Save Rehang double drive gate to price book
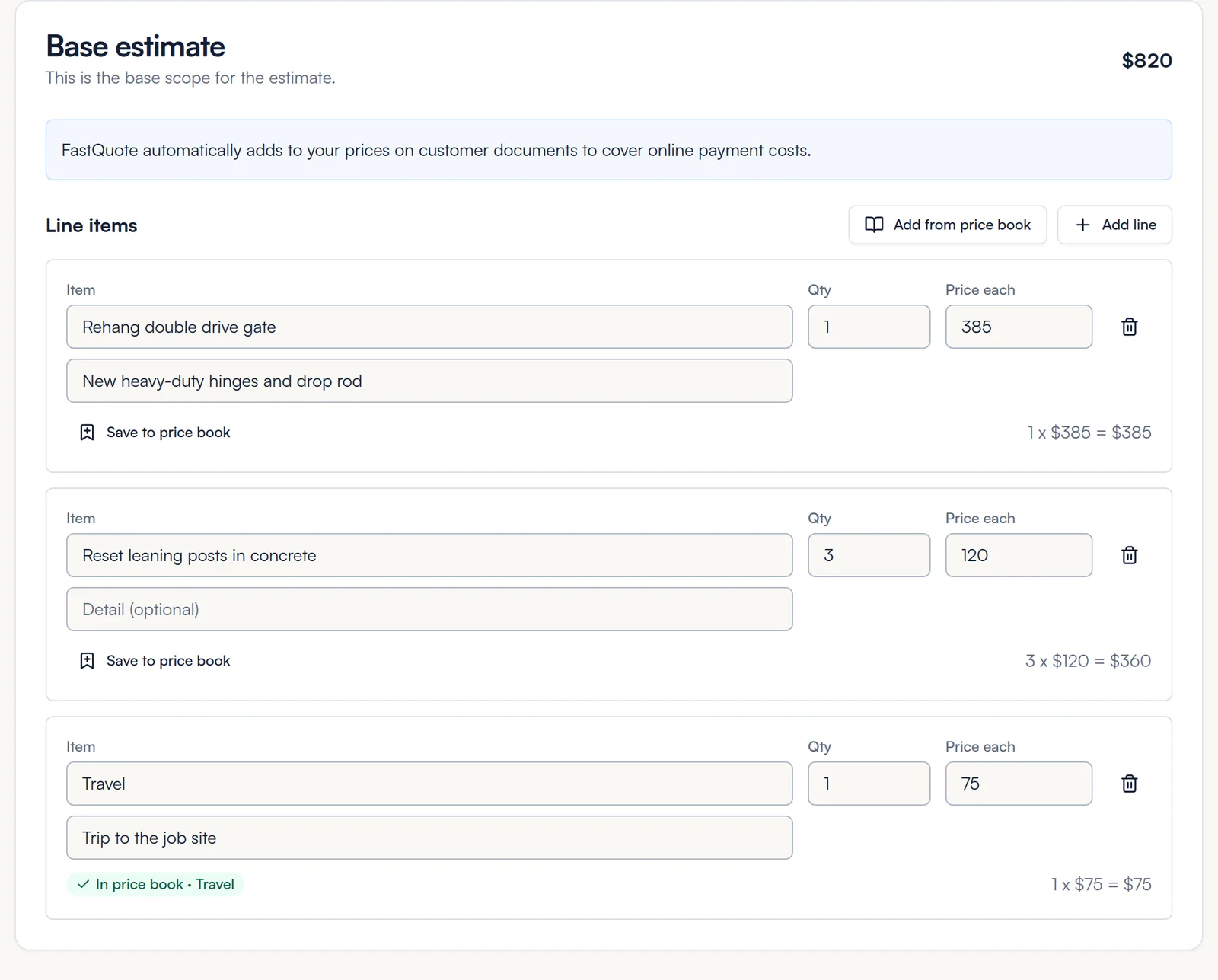 tap(155, 433)
